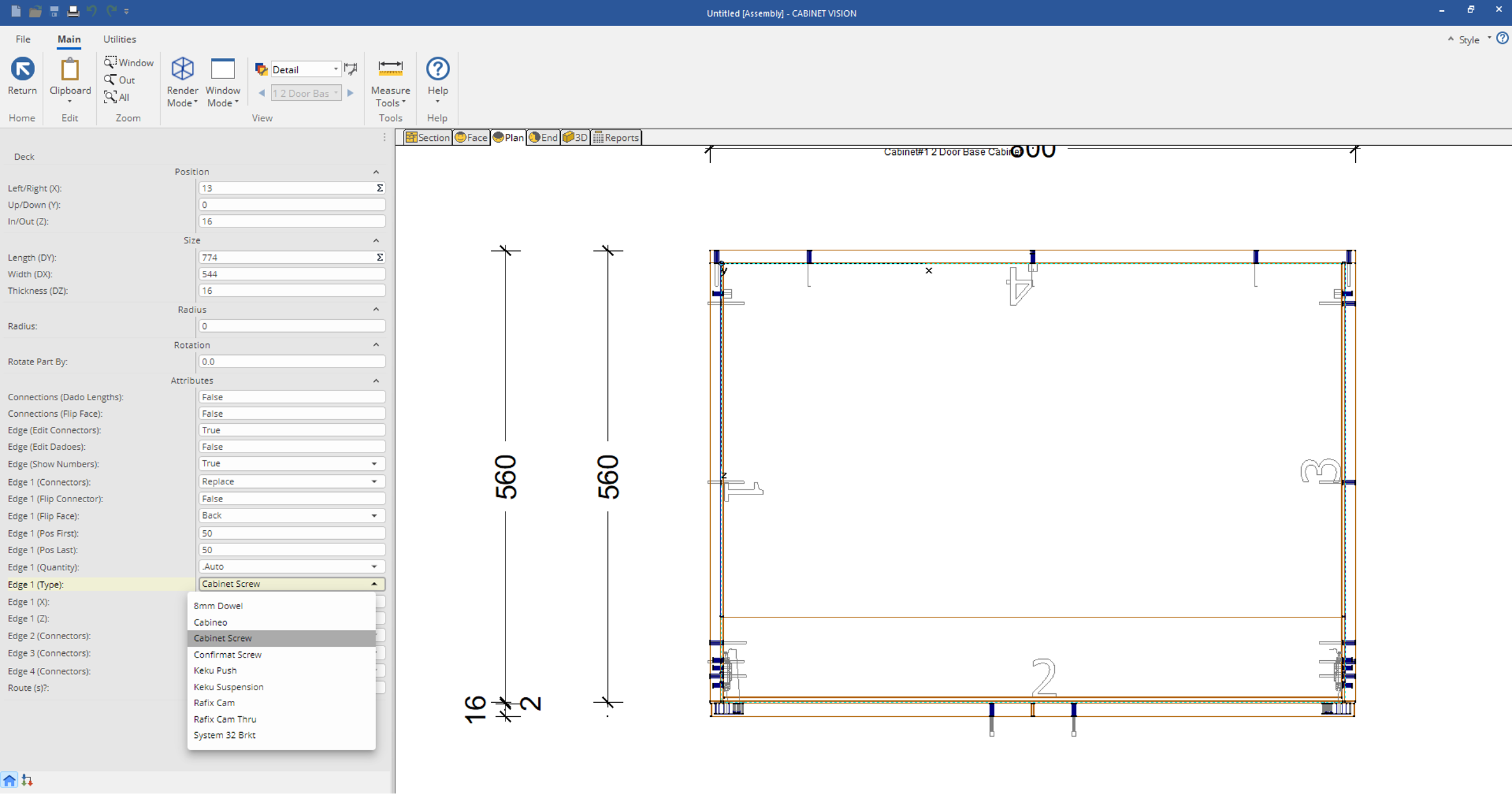Viewport: 1512px width, 794px height.
Task: Click the Return home icon
Action: coord(22,69)
